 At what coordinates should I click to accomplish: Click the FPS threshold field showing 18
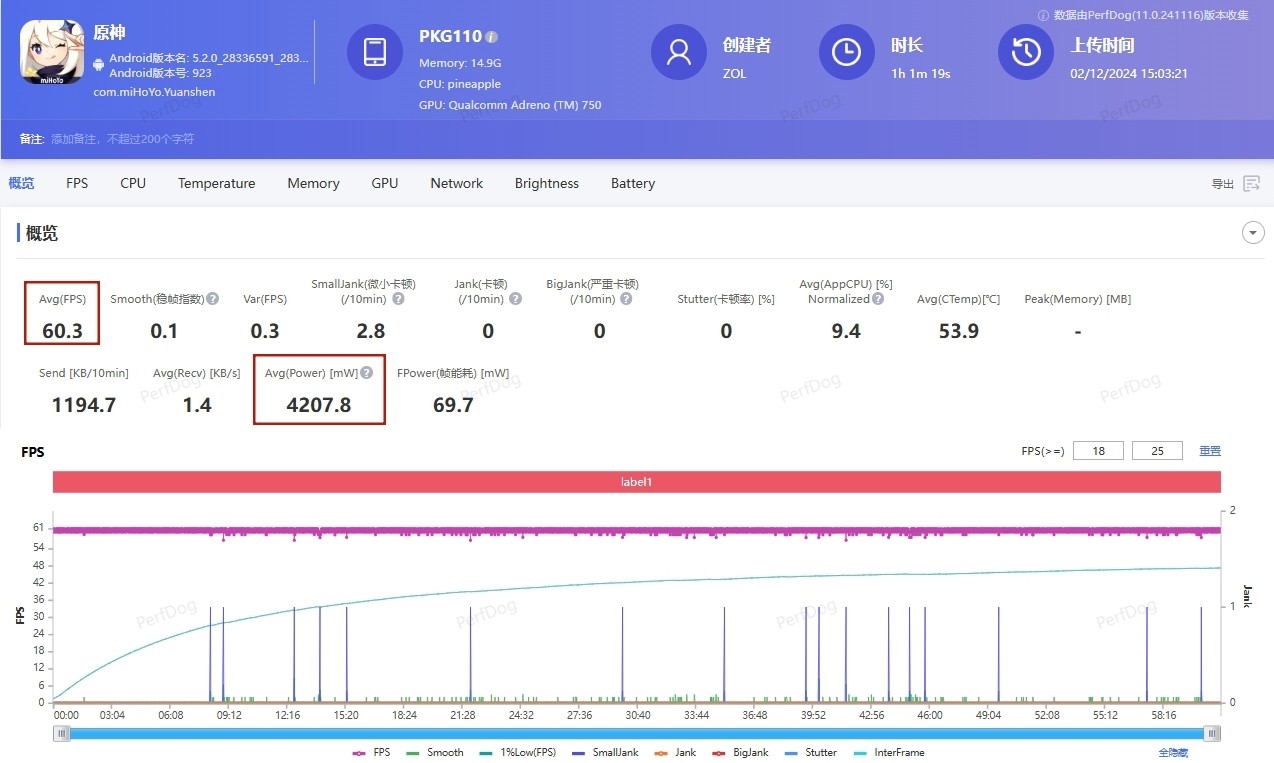[x=1098, y=451]
